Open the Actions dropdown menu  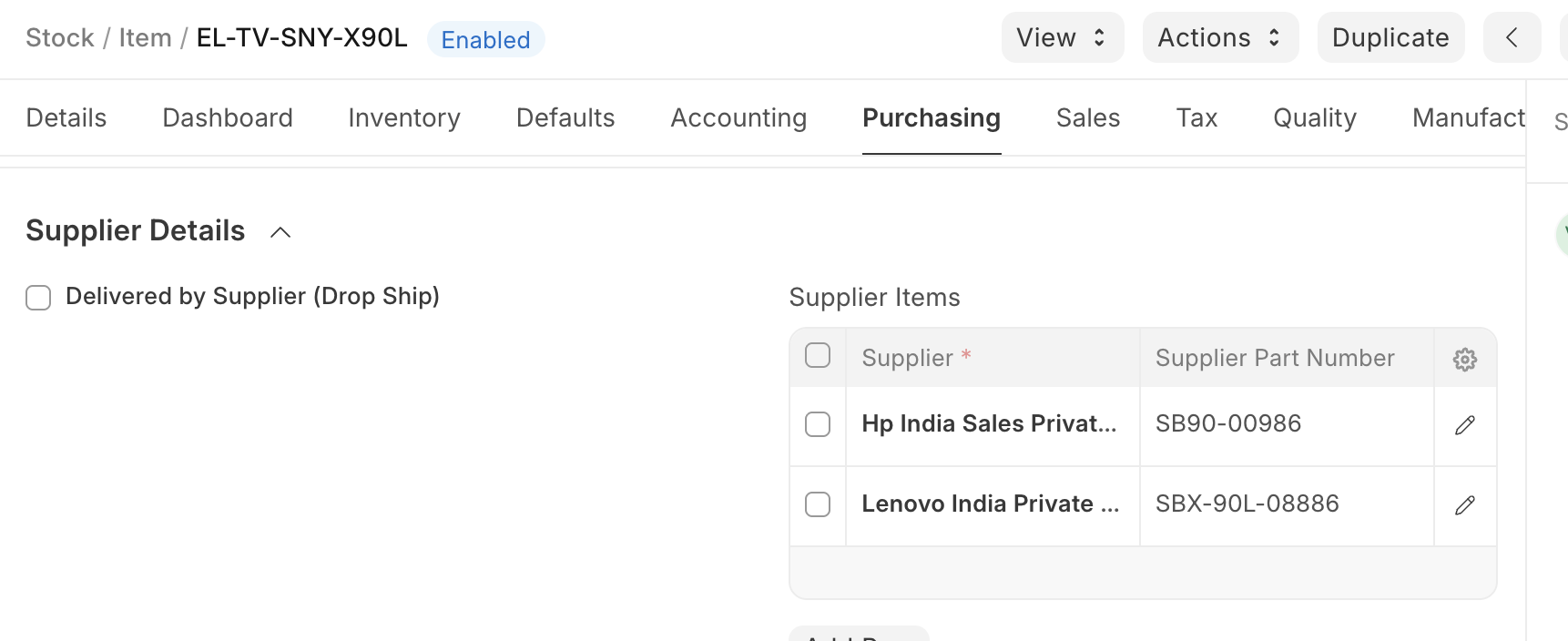tap(1219, 37)
